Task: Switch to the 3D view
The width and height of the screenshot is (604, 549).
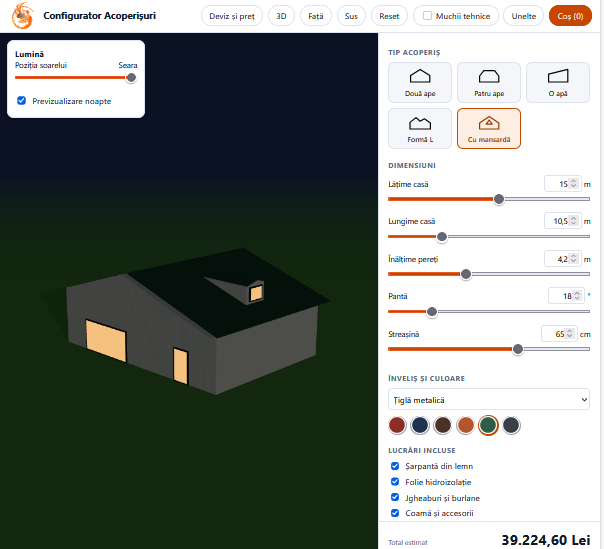Action: click(x=281, y=16)
